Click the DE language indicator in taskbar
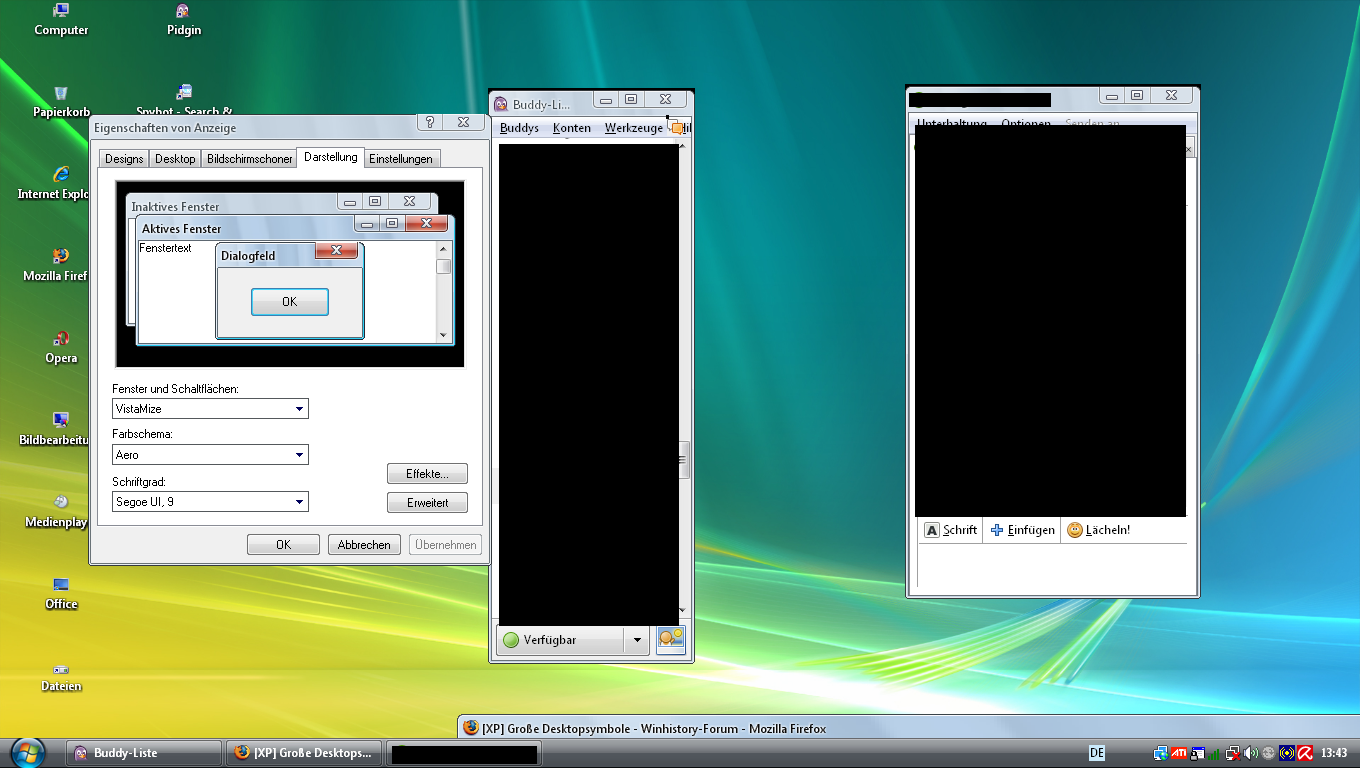This screenshot has width=1360, height=768. 1097,753
